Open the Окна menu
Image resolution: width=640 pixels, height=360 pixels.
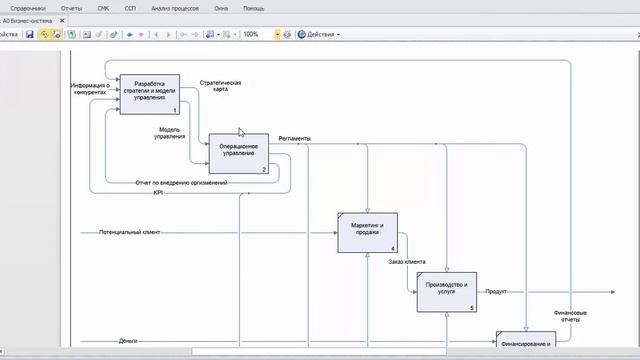(x=221, y=8)
